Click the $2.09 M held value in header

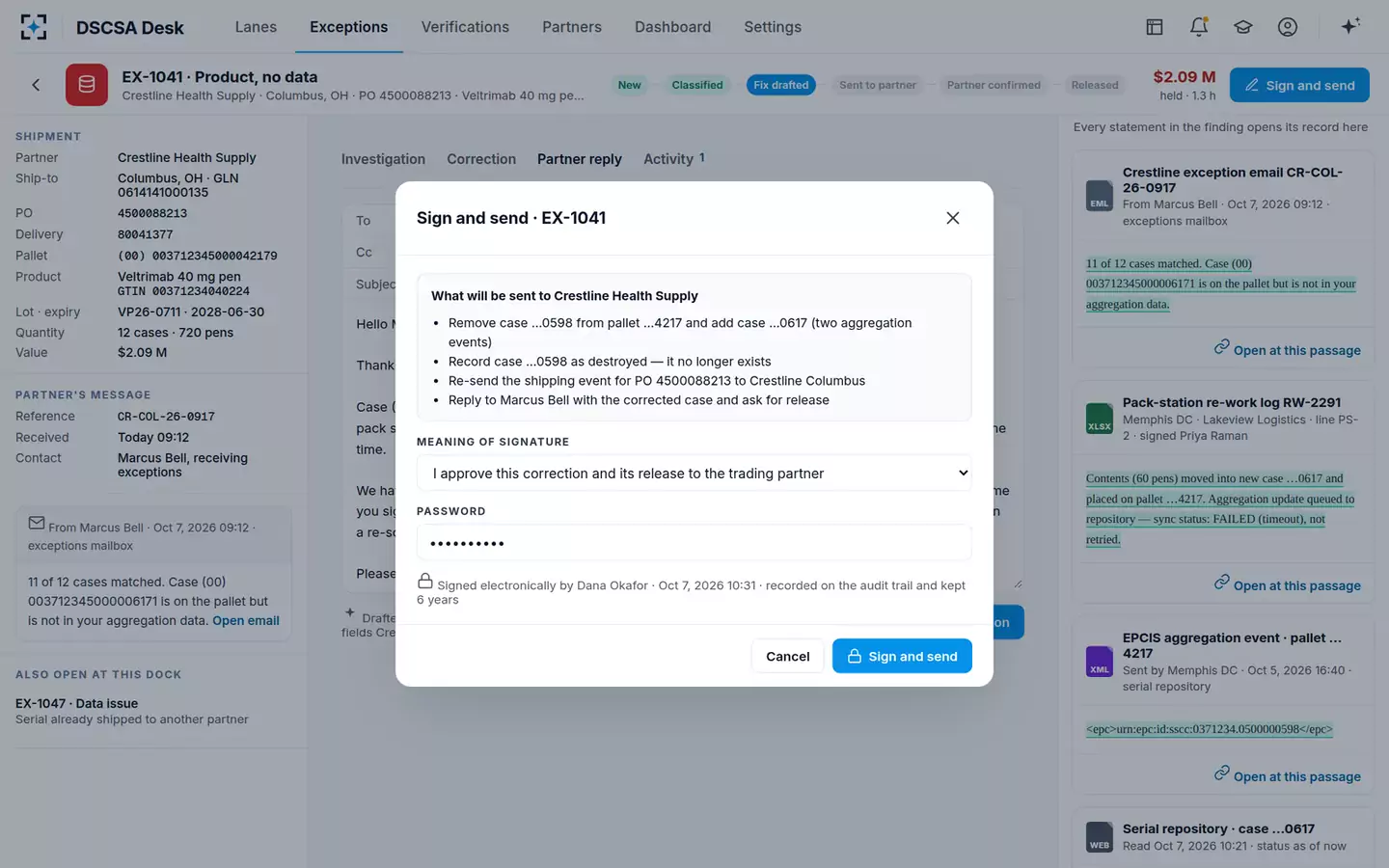pos(1185,77)
